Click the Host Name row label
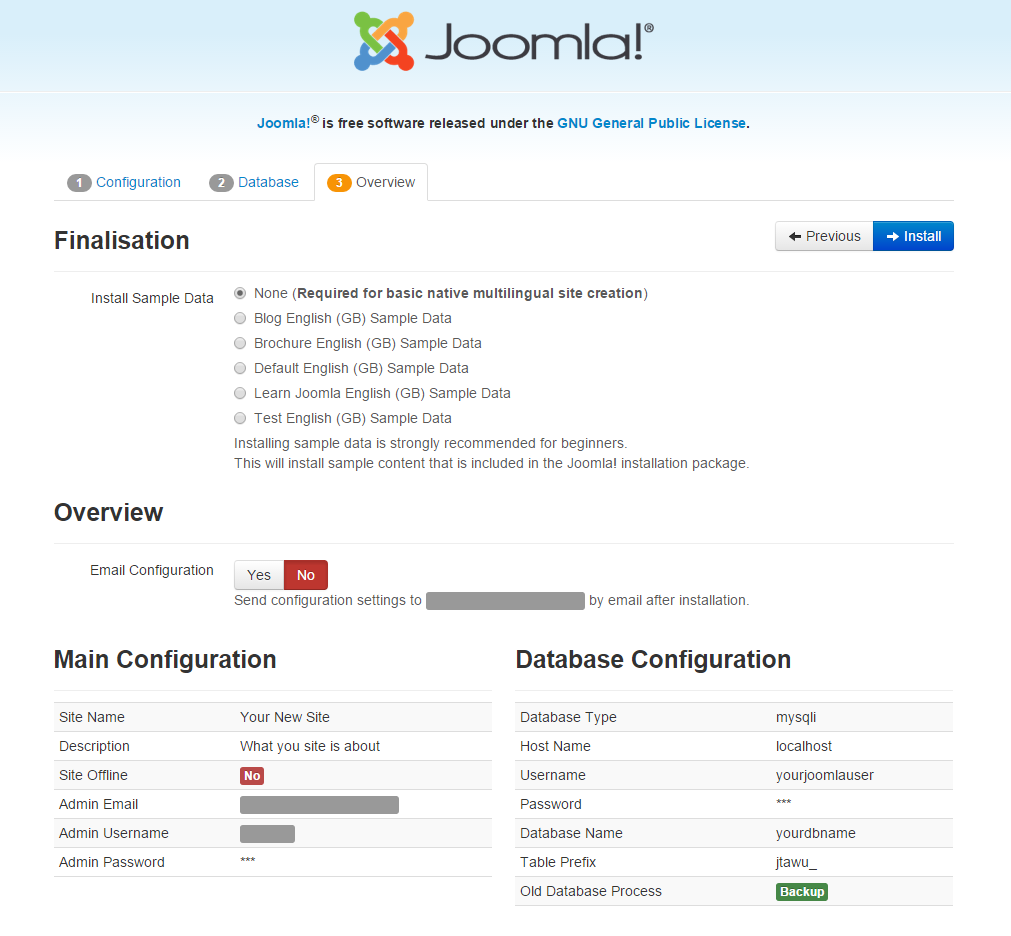1011x936 pixels. coord(555,746)
